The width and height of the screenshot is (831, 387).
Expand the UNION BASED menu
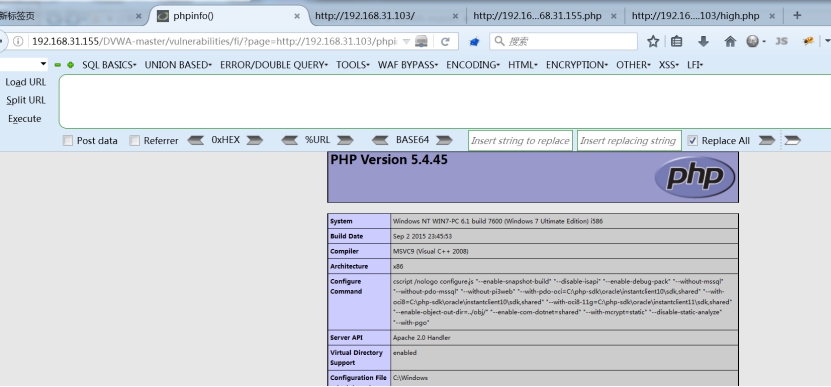click(x=178, y=65)
